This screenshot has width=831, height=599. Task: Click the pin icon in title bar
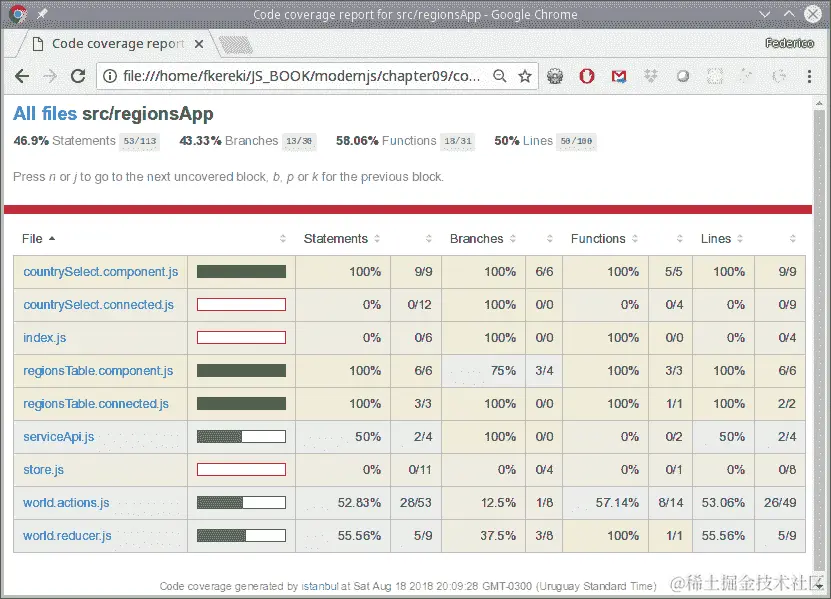pyautogui.click(x=42, y=14)
